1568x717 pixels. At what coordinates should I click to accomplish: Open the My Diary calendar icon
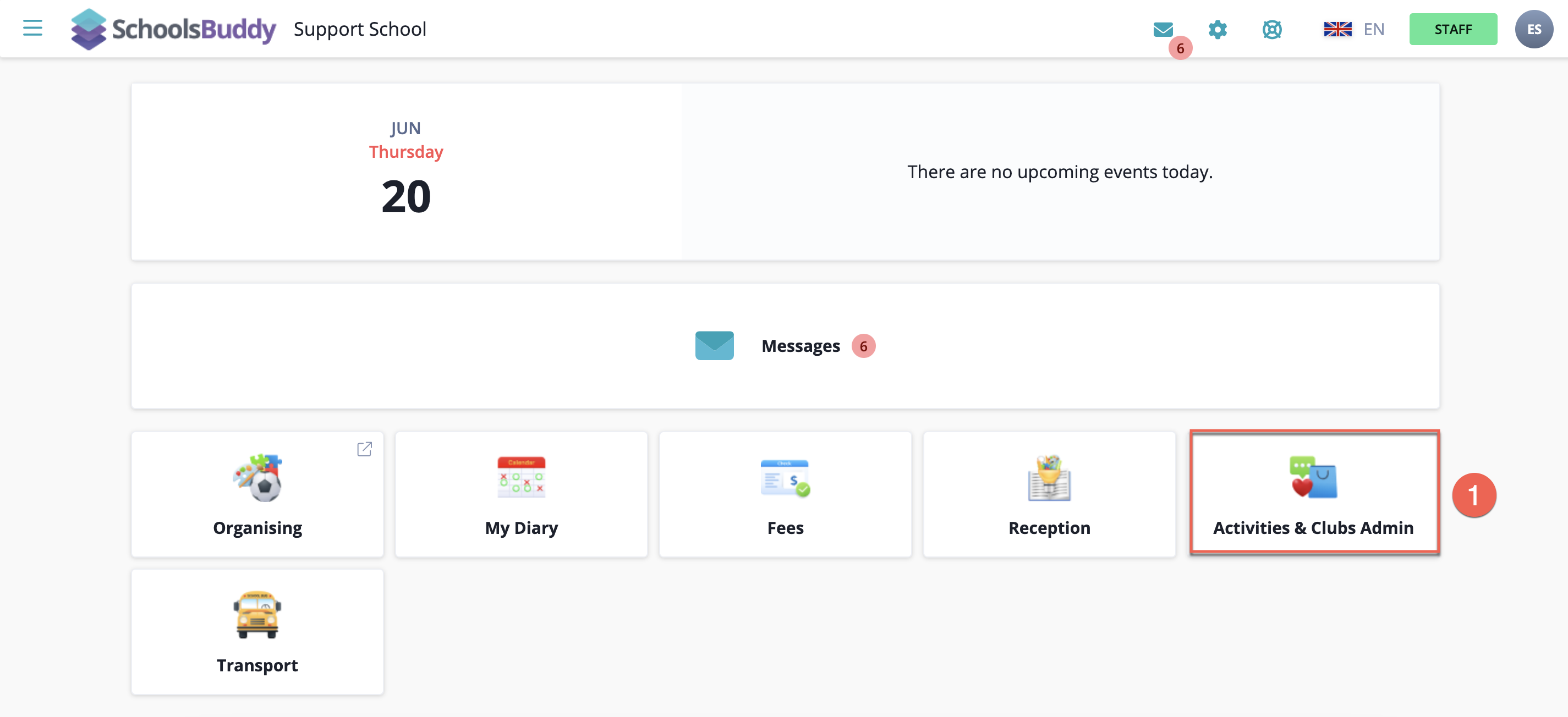click(522, 477)
